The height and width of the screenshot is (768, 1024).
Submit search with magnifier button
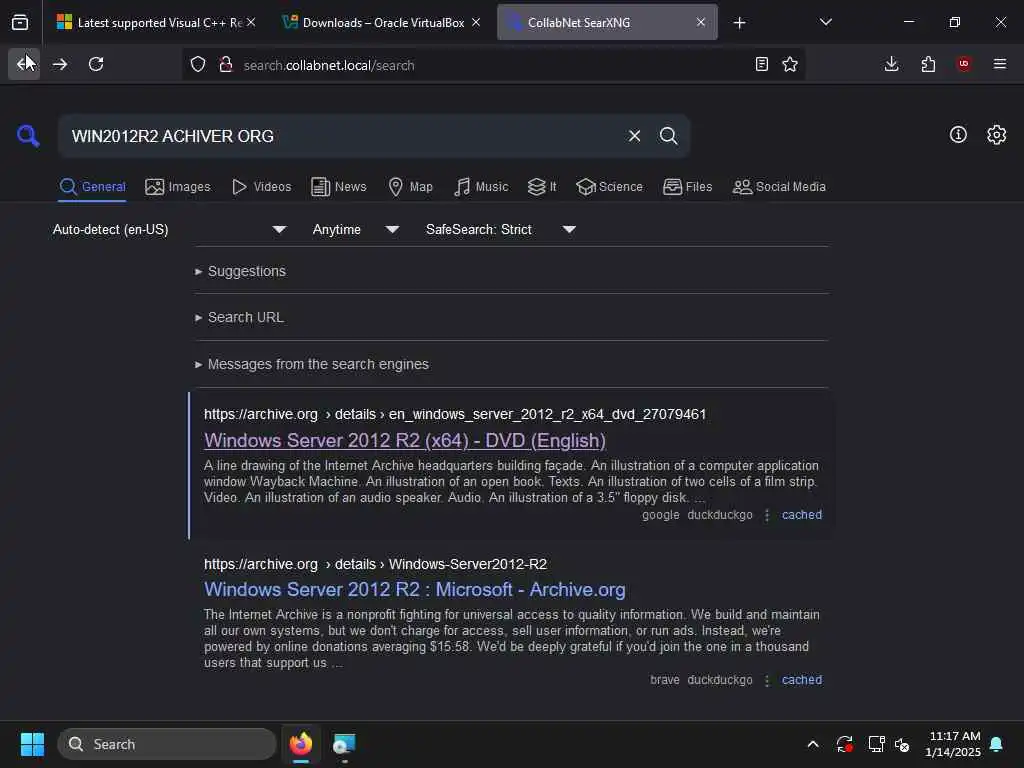669,136
